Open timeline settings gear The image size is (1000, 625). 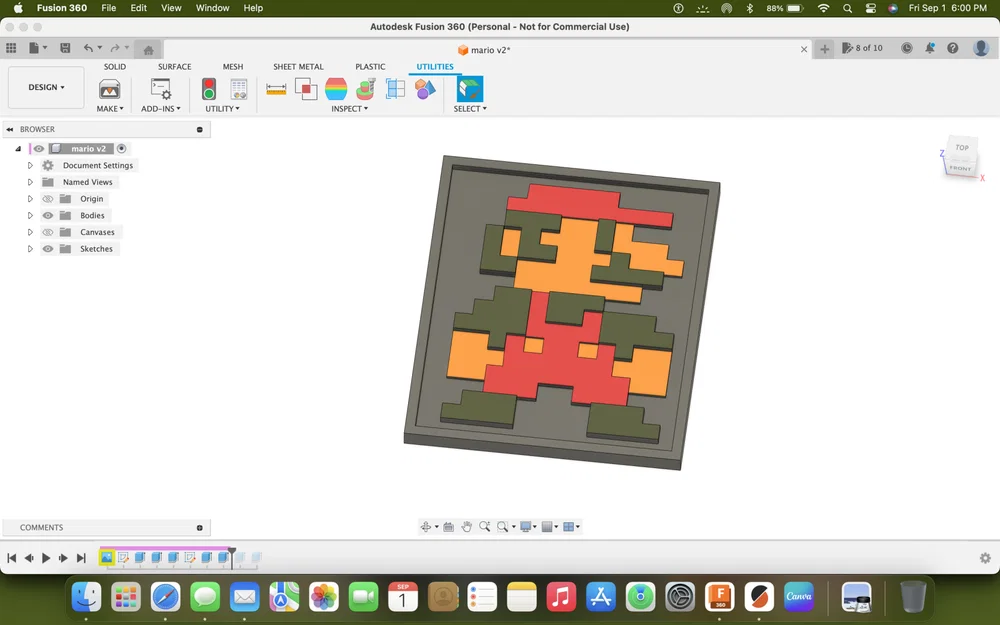tap(985, 558)
